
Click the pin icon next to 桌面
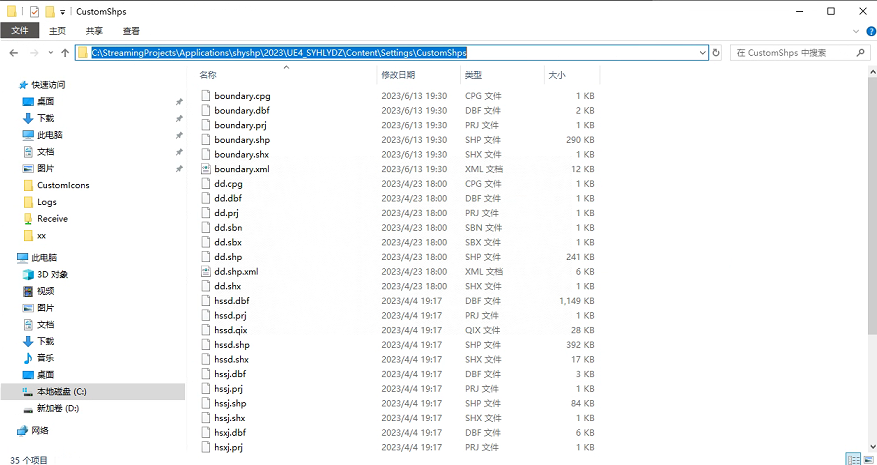tap(179, 102)
